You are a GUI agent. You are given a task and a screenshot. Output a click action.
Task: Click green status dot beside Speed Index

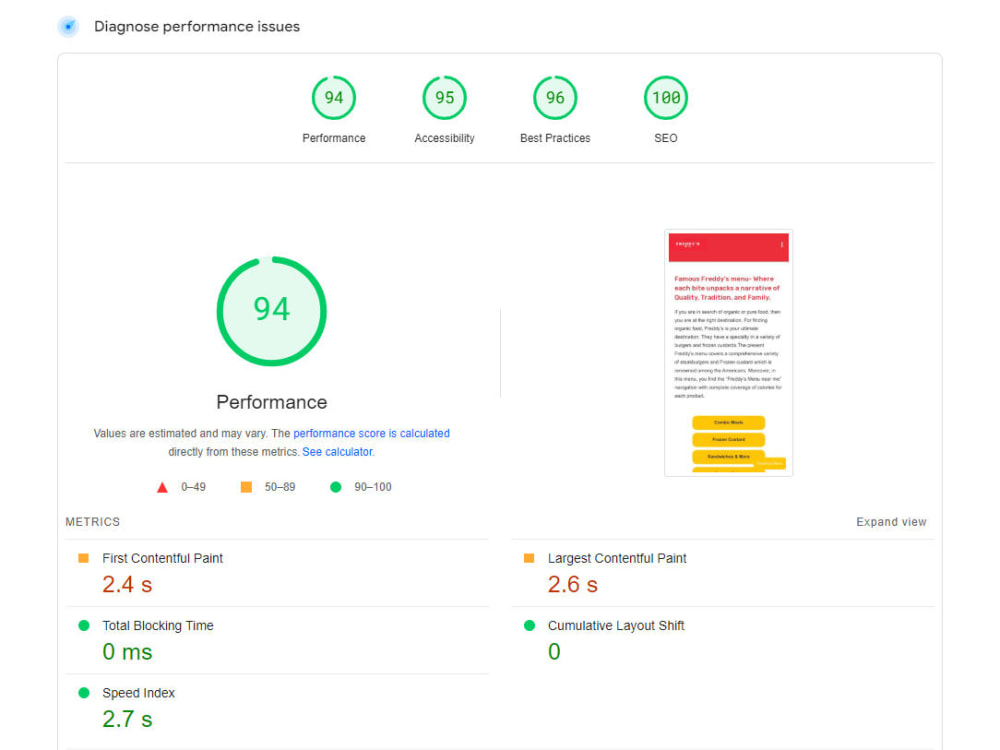tap(84, 693)
